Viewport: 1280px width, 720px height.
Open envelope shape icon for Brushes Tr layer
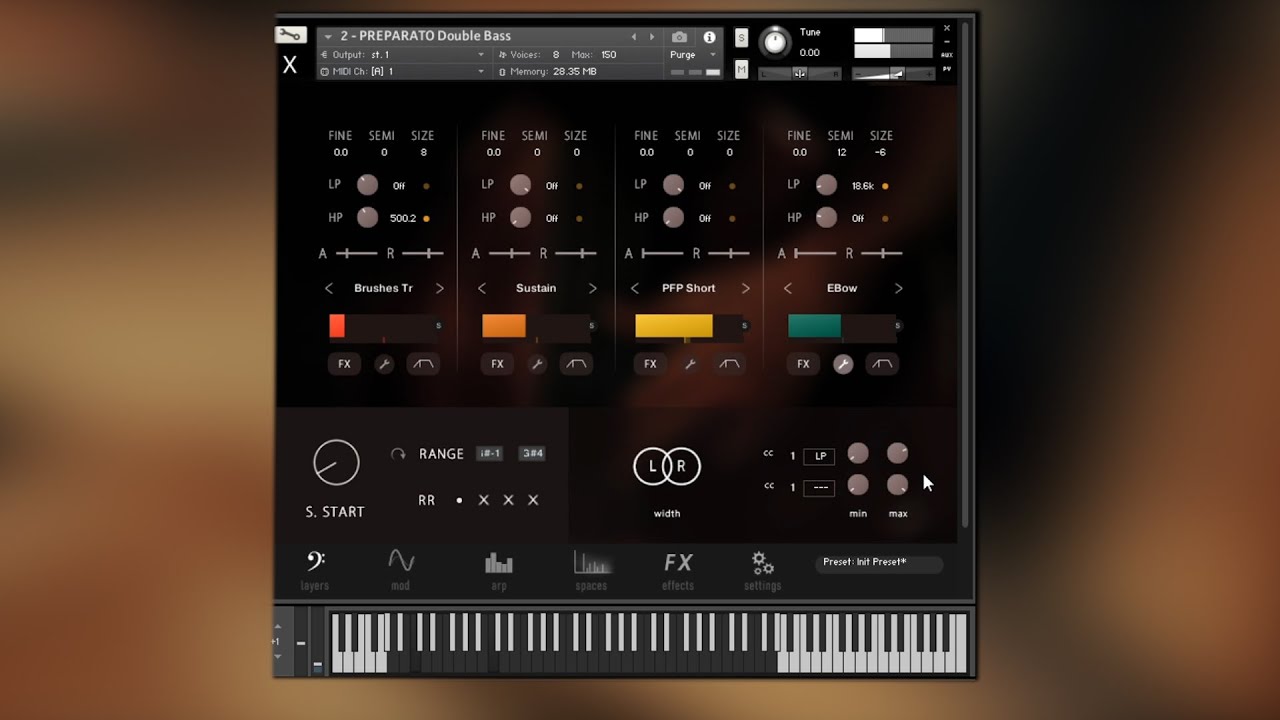(423, 364)
